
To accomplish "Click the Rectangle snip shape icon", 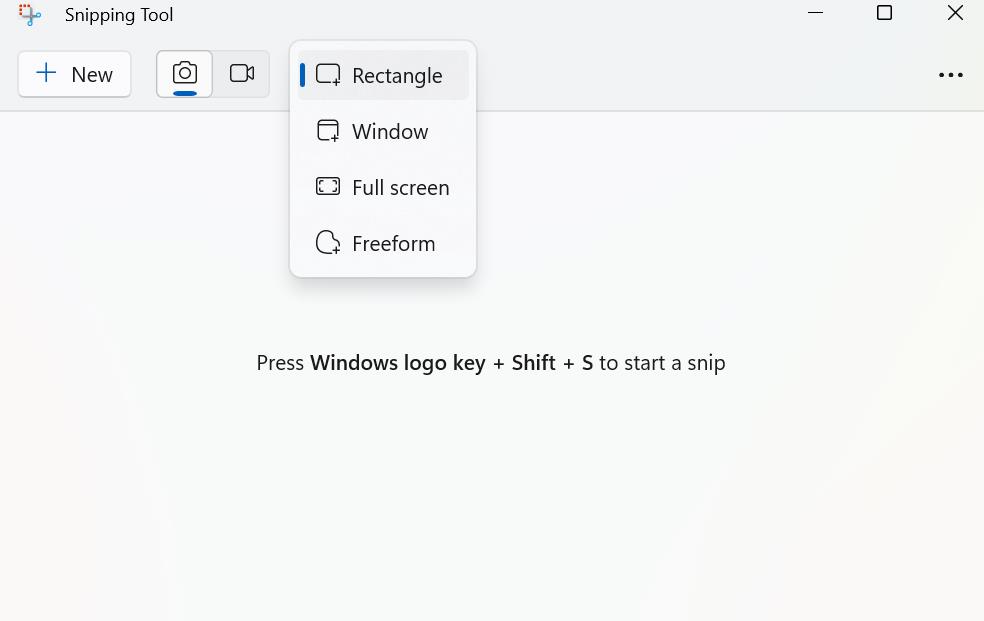I will [328, 75].
